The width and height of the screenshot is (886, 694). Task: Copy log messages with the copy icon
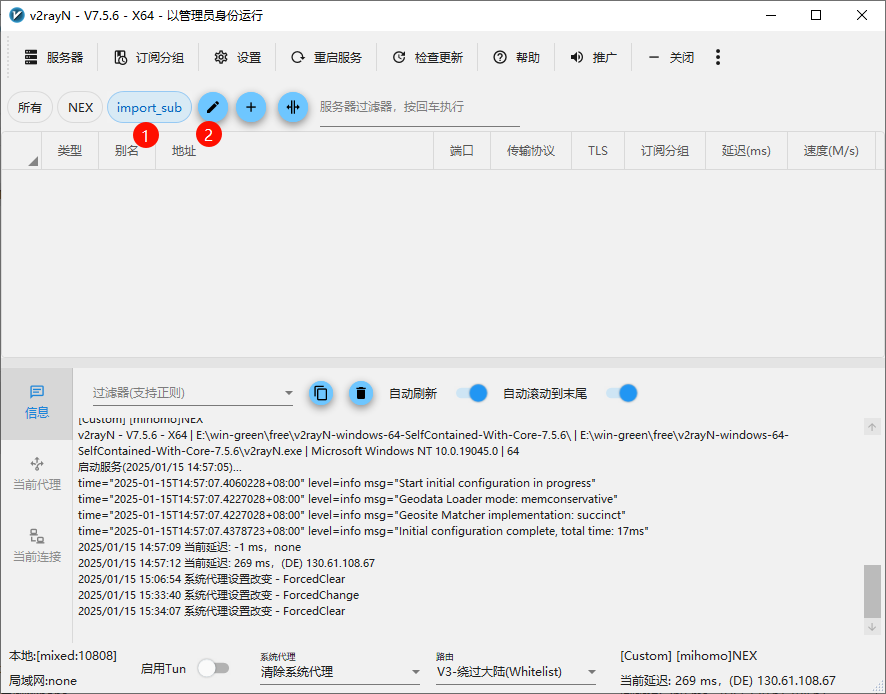pyautogui.click(x=320, y=393)
